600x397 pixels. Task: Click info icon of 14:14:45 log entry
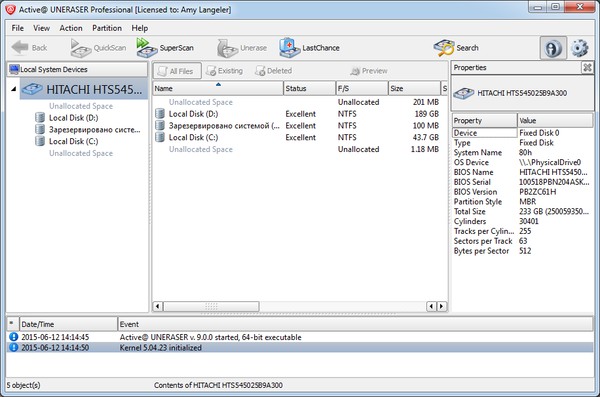pos(13,337)
